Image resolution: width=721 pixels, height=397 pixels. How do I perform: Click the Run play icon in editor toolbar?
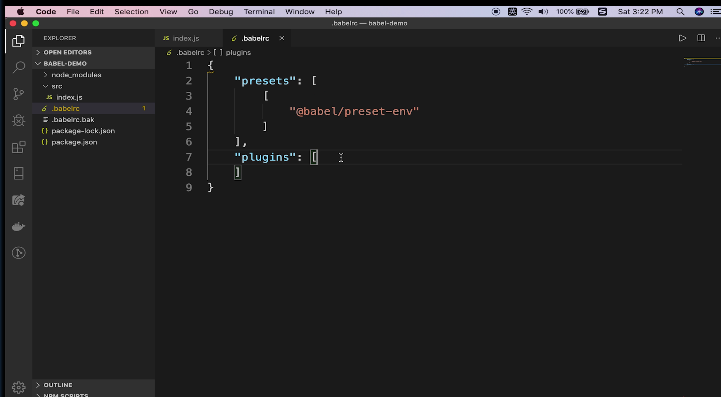(x=682, y=38)
